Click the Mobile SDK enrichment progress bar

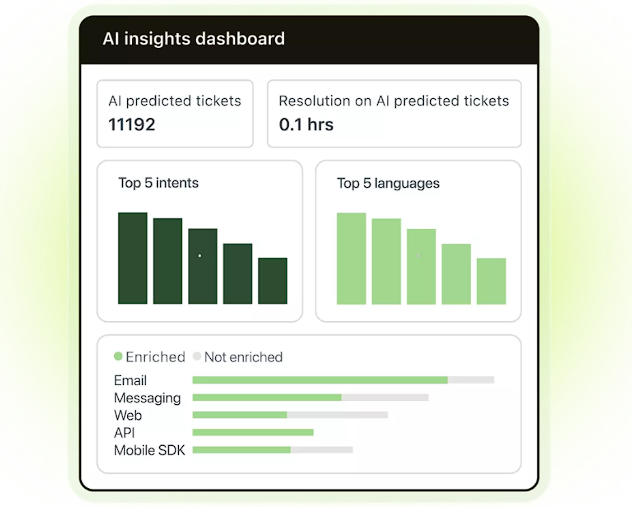(x=272, y=450)
